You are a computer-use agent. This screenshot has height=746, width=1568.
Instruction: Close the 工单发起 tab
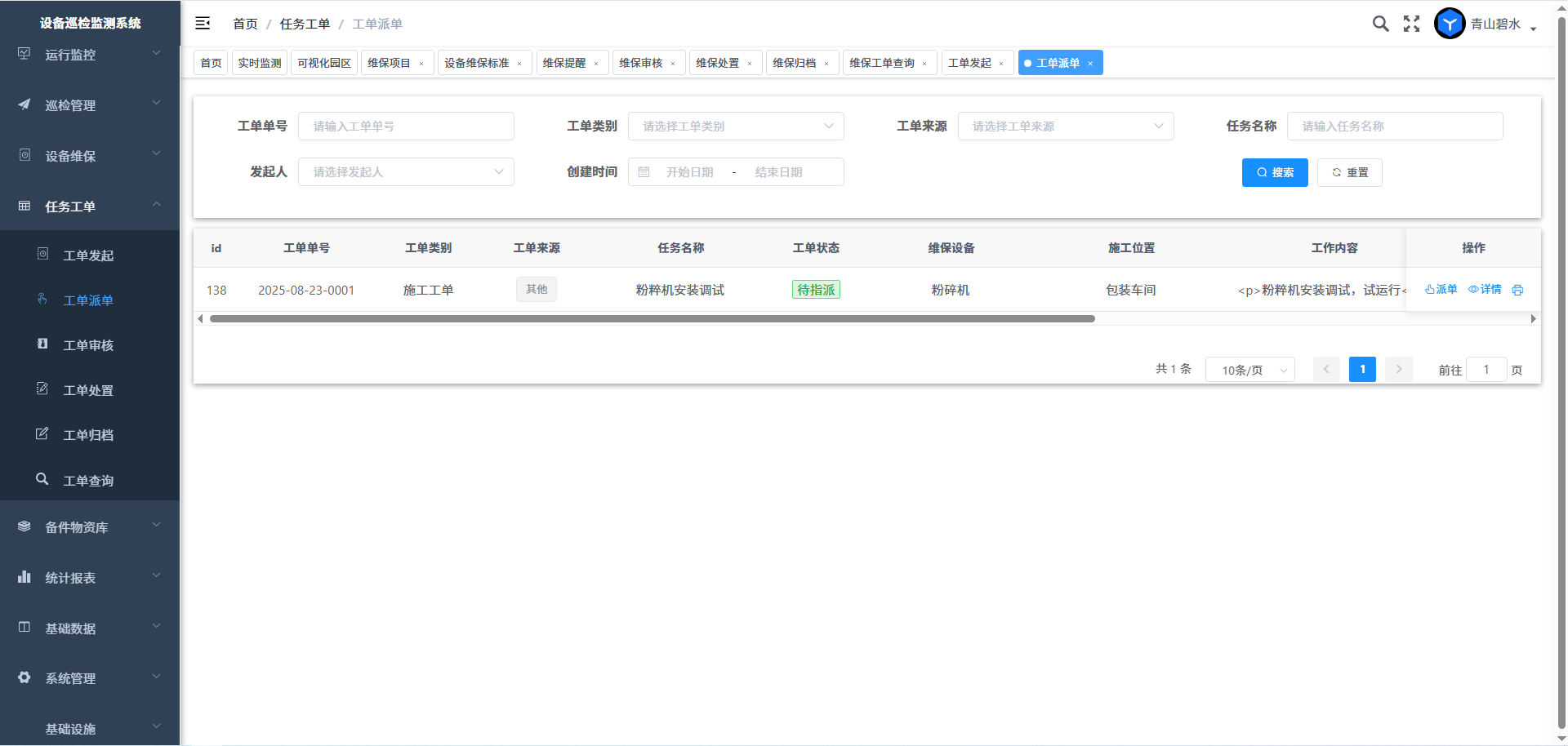point(1001,64)
